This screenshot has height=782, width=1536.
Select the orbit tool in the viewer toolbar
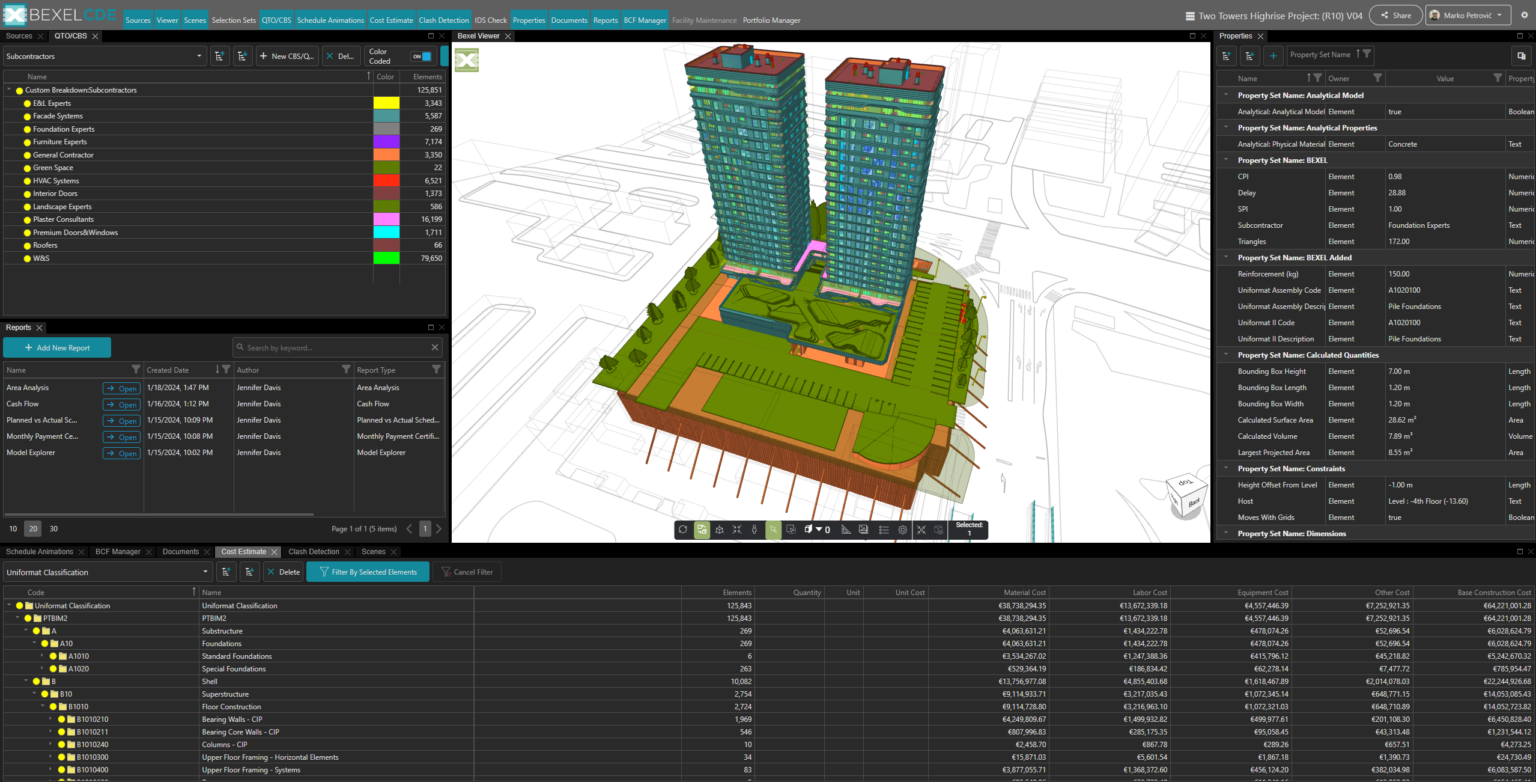coord(682,529)
